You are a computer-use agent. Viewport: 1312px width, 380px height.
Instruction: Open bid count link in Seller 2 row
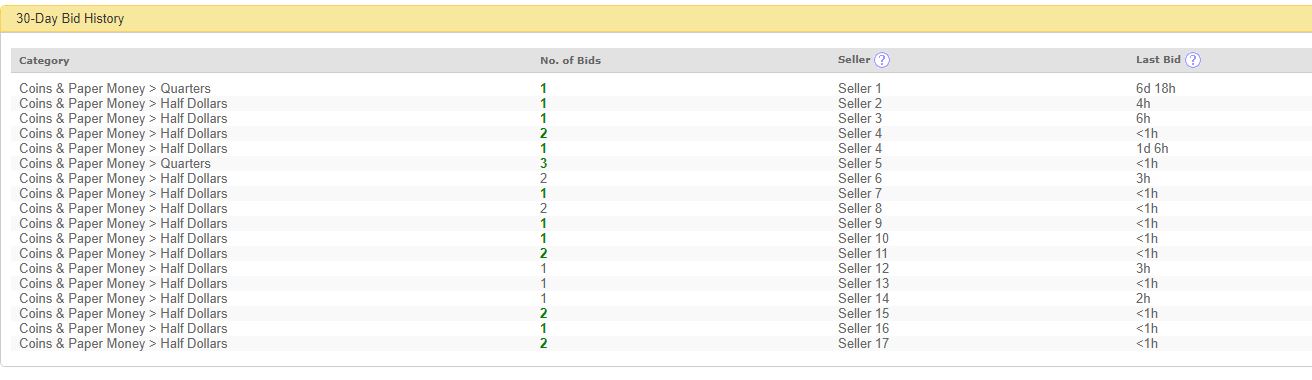point(543,104)
